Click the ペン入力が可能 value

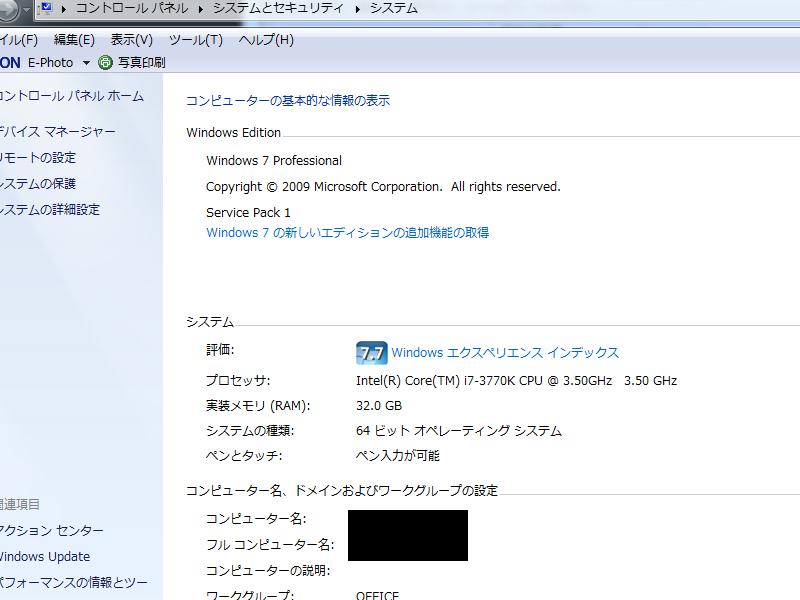(x=397, y=456)
